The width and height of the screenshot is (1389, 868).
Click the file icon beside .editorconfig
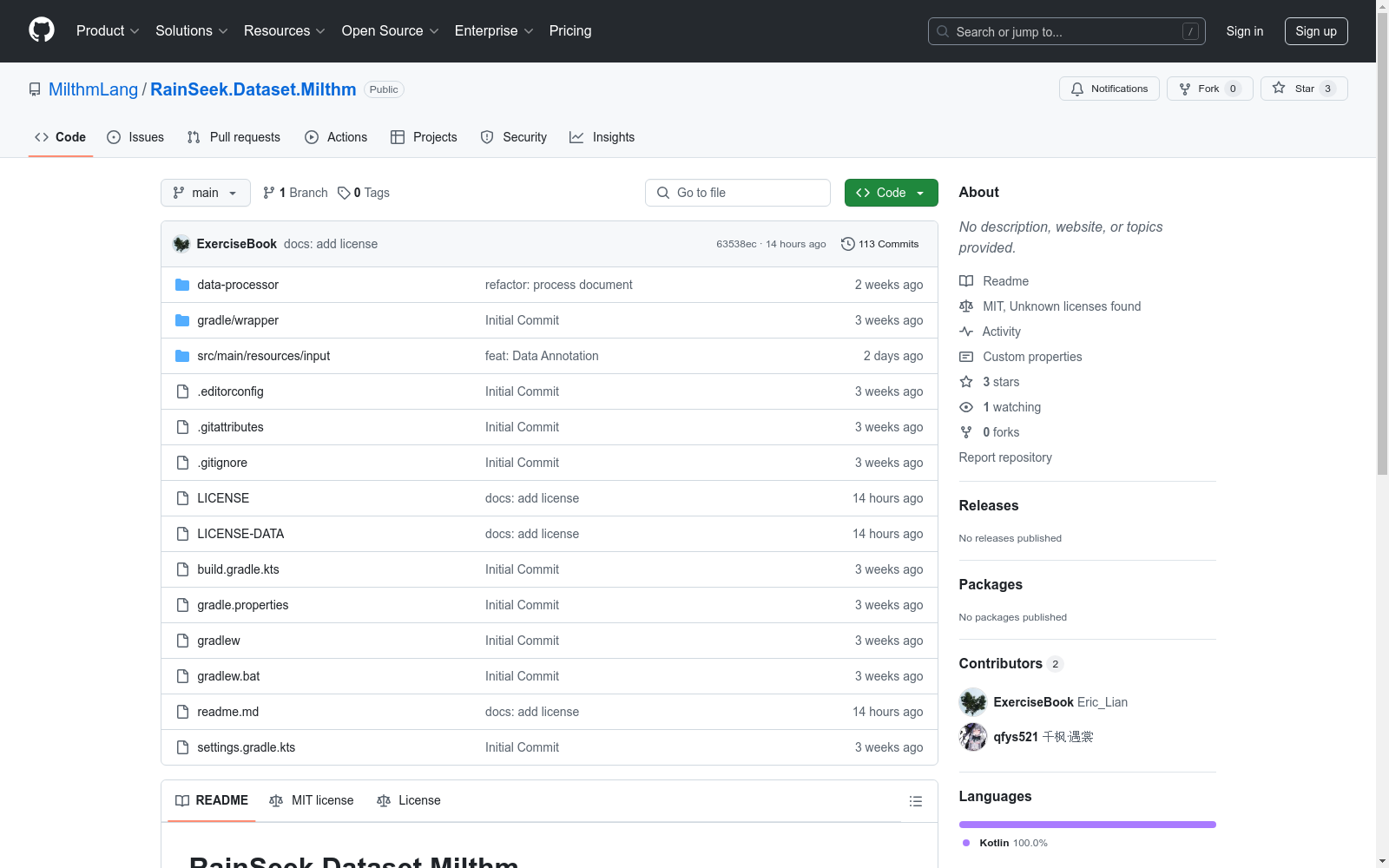(x=182, y=391)
